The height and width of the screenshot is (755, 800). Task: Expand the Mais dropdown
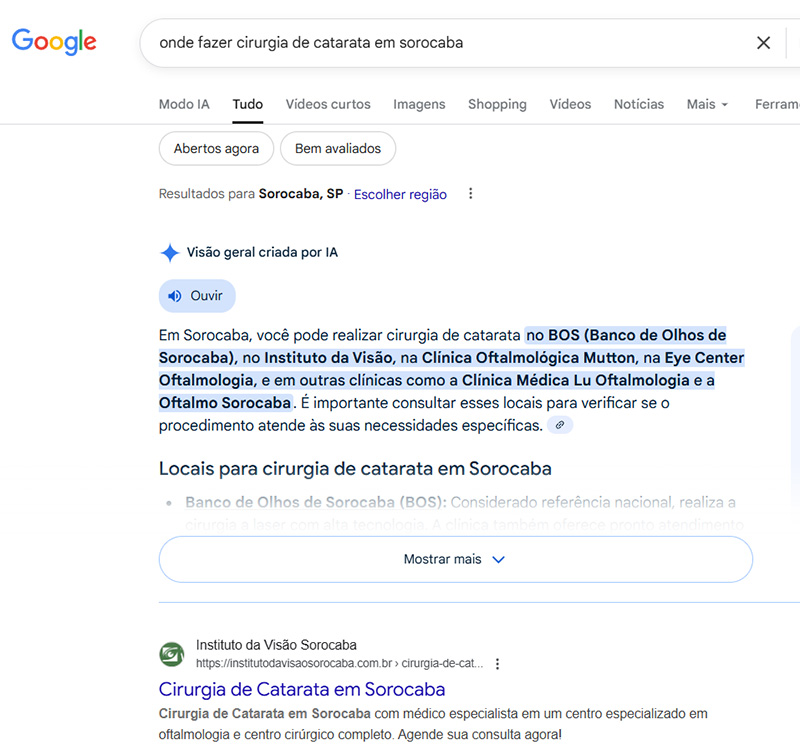(x=707, y=104)
